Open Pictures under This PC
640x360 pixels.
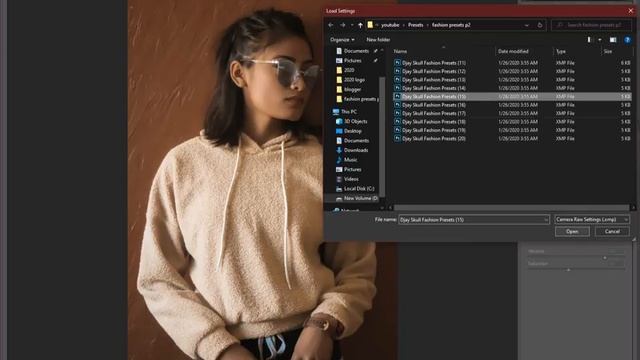point(352,169)
